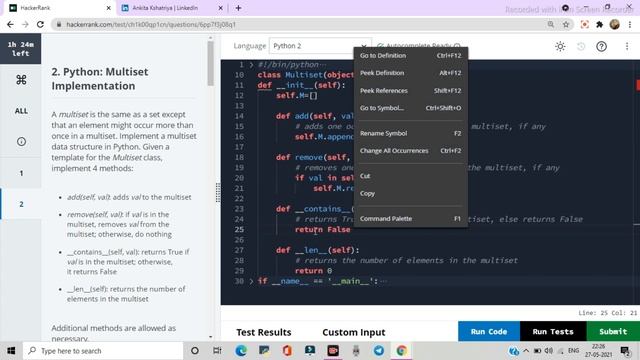640x360 pixels.
Task: Click the browser back arrow
Action: [10, 24]
